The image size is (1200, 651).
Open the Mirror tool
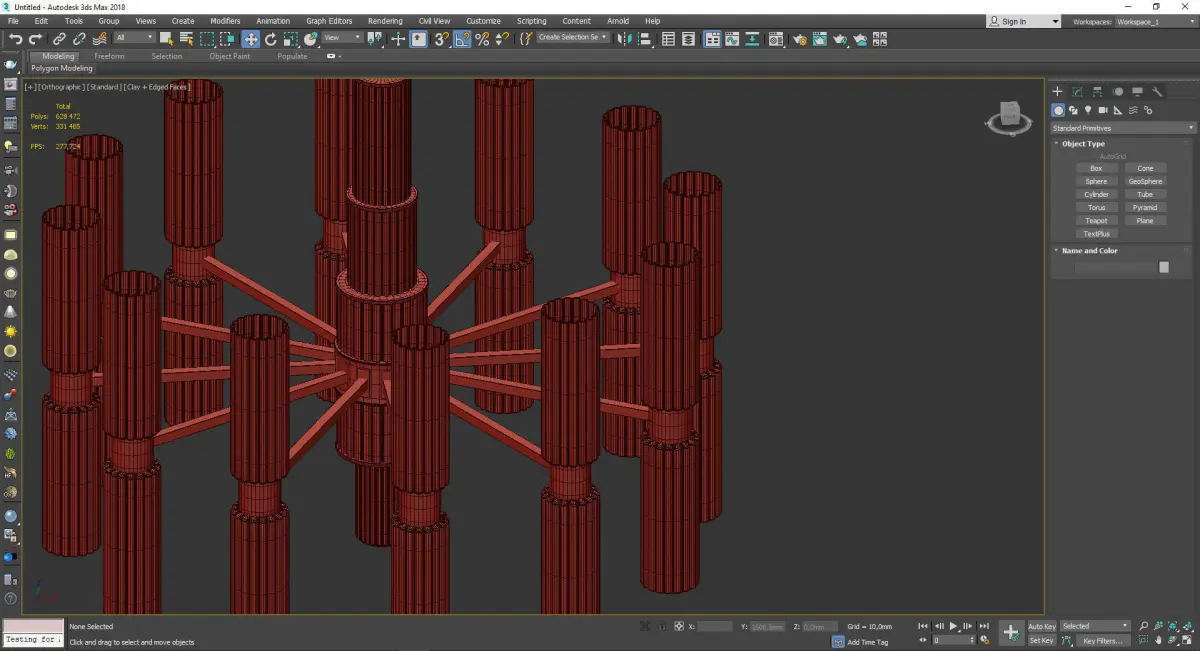pos(624,39)
